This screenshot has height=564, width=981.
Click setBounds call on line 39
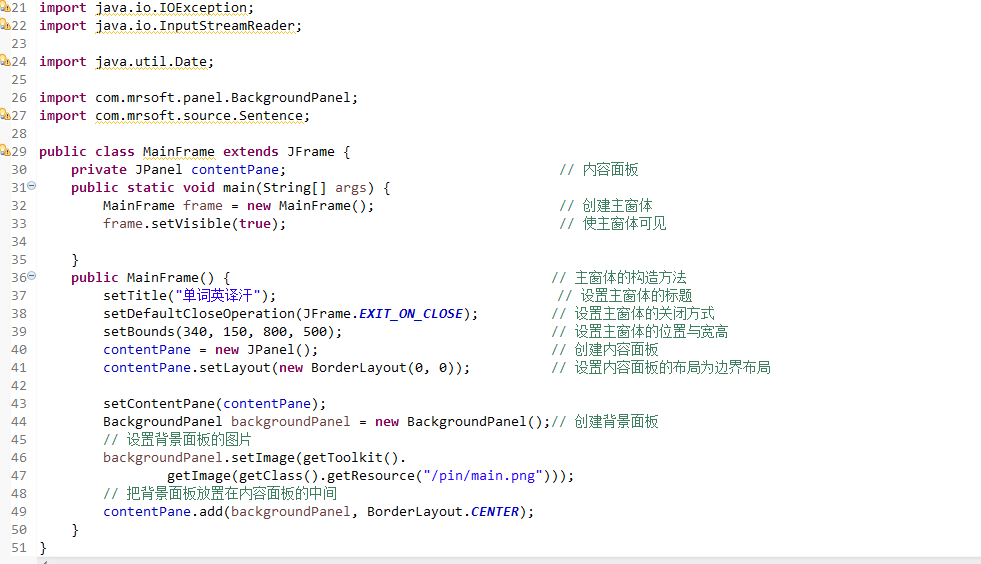(139, 332)
